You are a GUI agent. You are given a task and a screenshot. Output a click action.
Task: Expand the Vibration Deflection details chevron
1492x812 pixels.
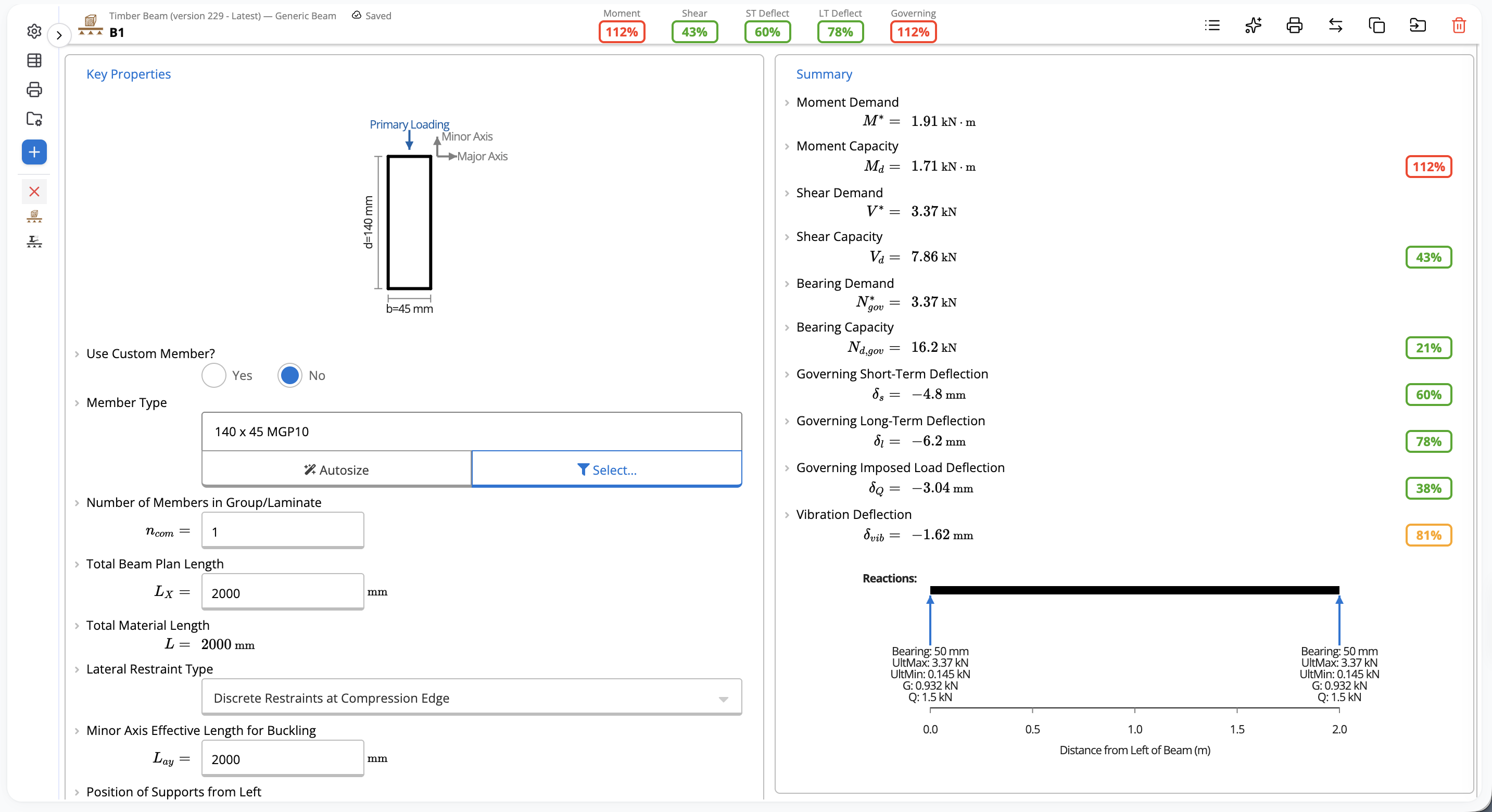(787, 515)
